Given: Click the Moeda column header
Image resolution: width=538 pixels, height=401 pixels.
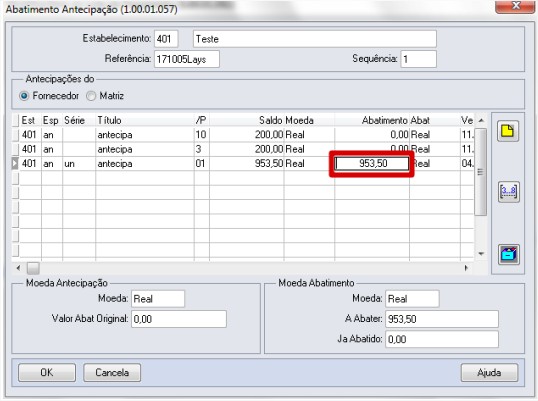Looking at the screenshot, I should click(x=309, y=120).
